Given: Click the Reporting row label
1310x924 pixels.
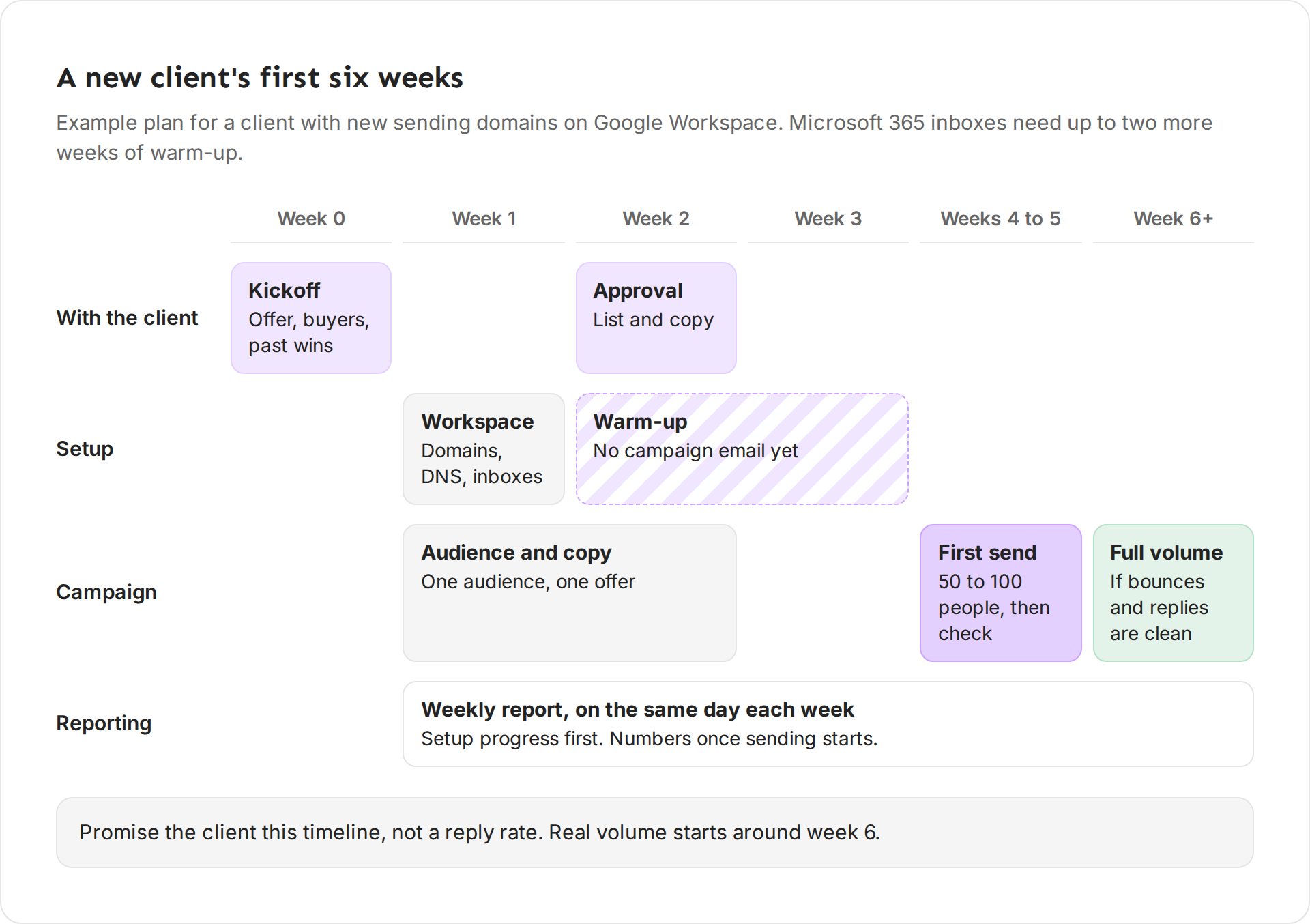Looking at the screenshot, I should click(104, 723).
